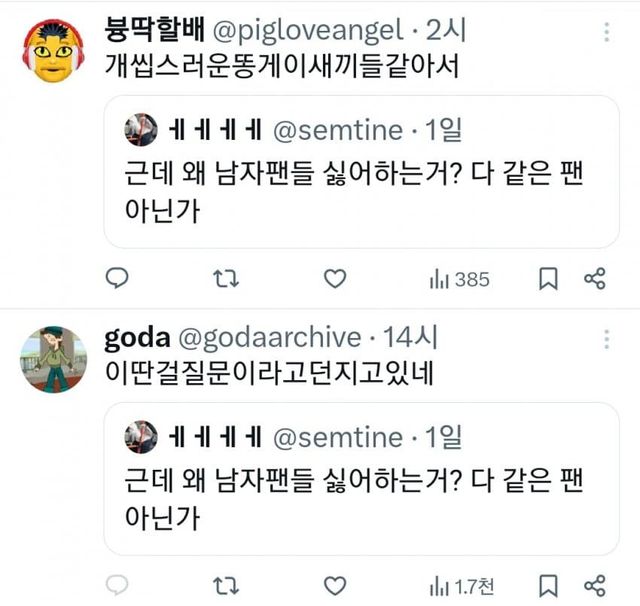
Task: Like the first tweet with 385 views
Action: [336, 279]
